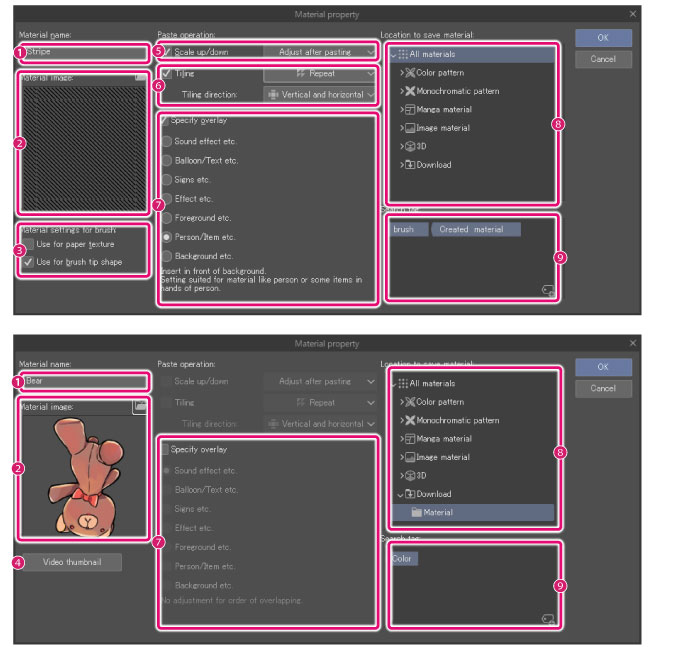Select Sound effect etc. radio in Stripe dialog
Viewport: 693px width, 650px height.
coord(167,141)
